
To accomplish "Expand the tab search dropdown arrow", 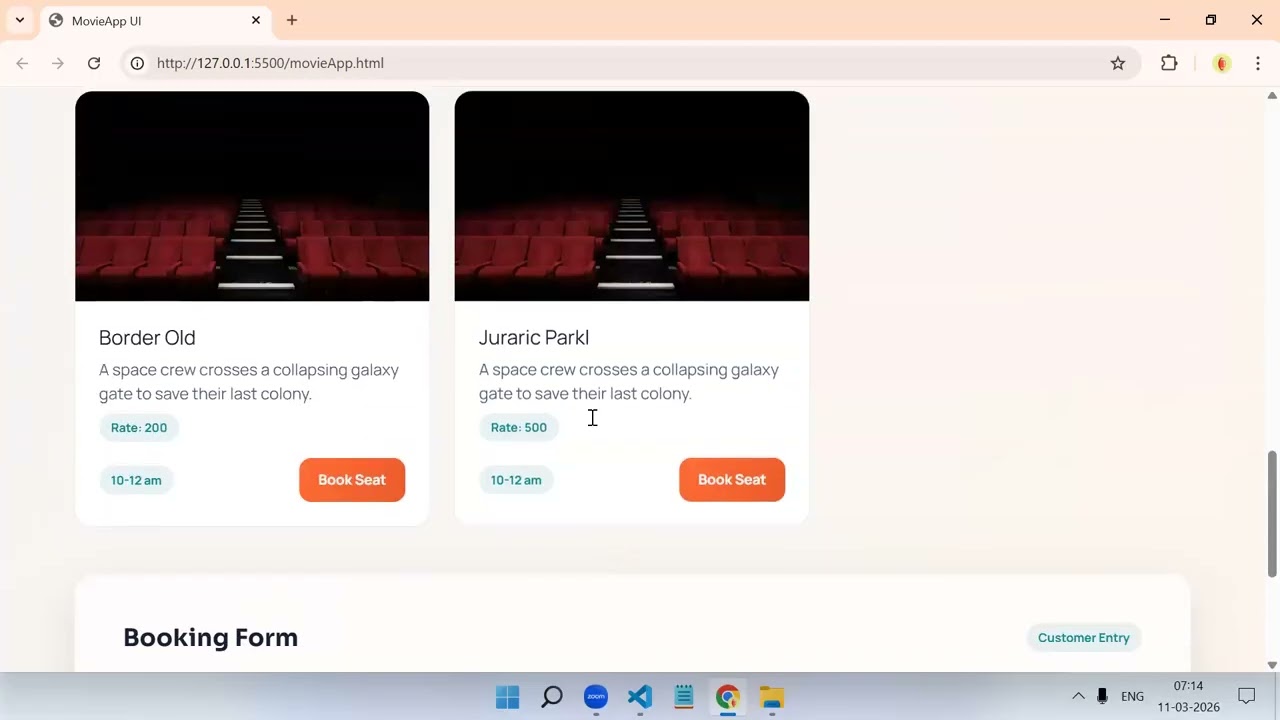I will pyautogui.click(x=19, y=20).
